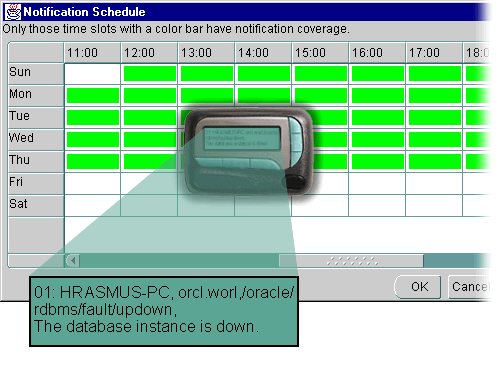Click the 13:00 column header
Image resolution: width=498 pixels, height=375 pixels.
pos(206,53)
